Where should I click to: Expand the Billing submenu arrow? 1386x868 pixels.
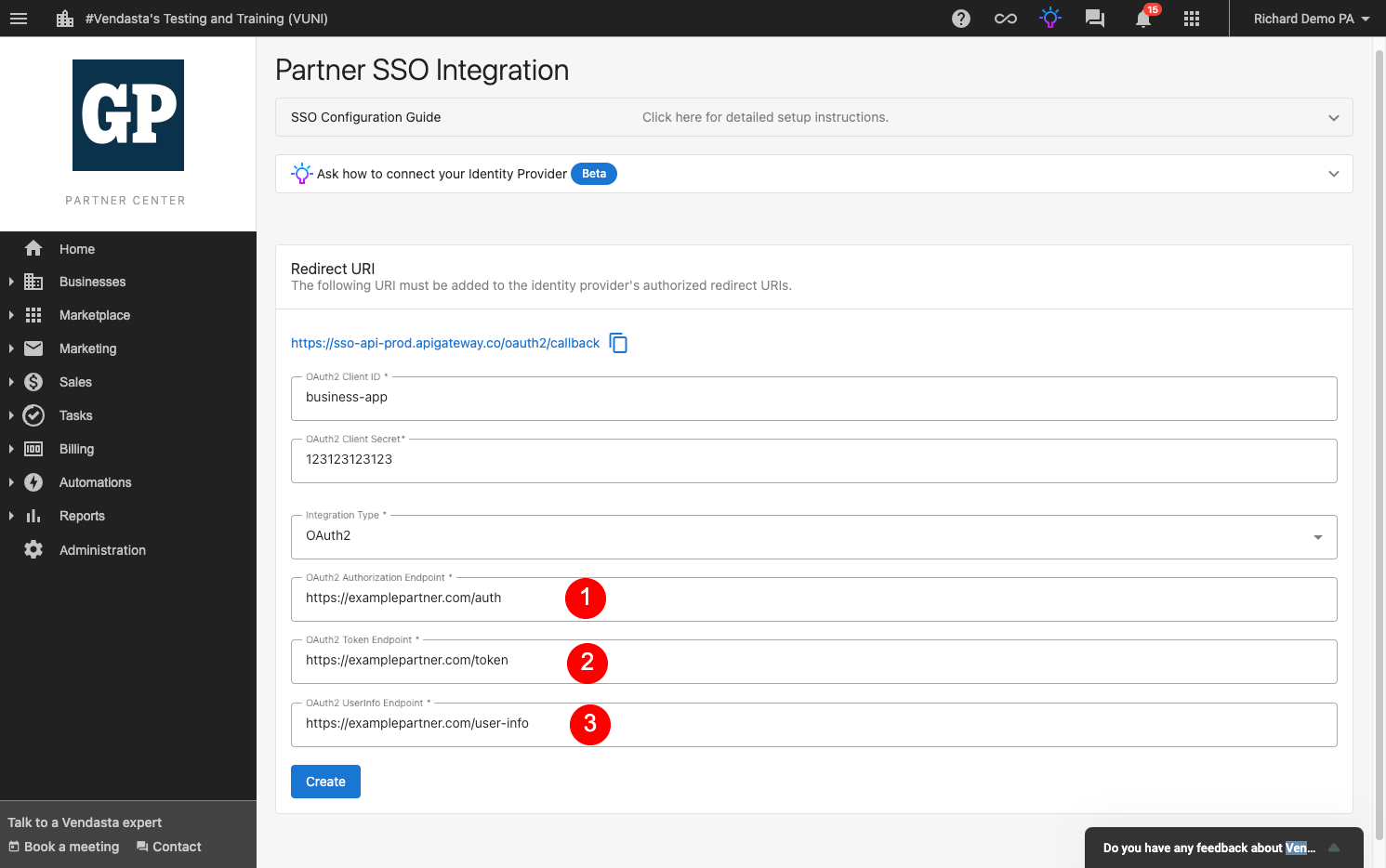point(11,449)
